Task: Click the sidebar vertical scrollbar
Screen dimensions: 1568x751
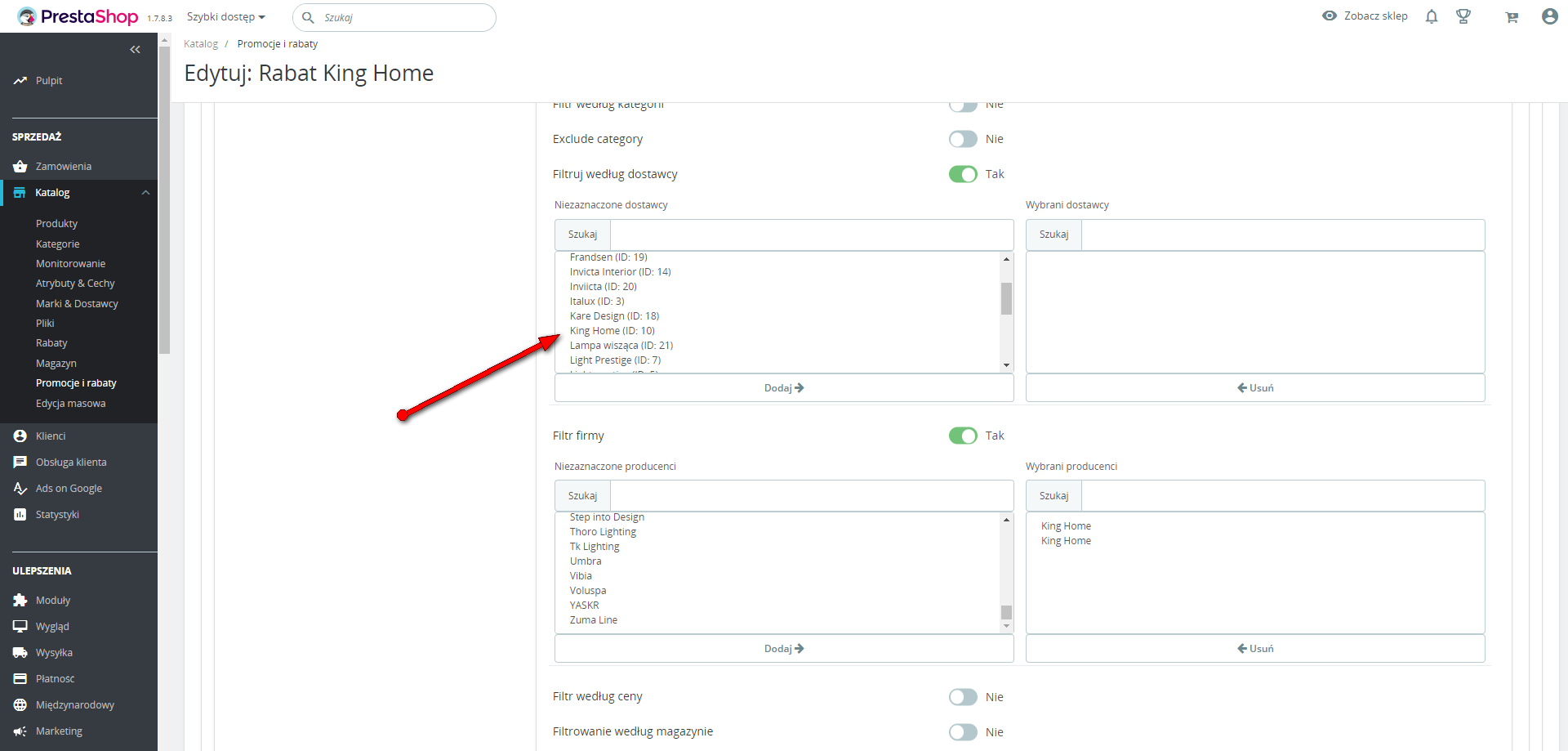Action: 164,200
